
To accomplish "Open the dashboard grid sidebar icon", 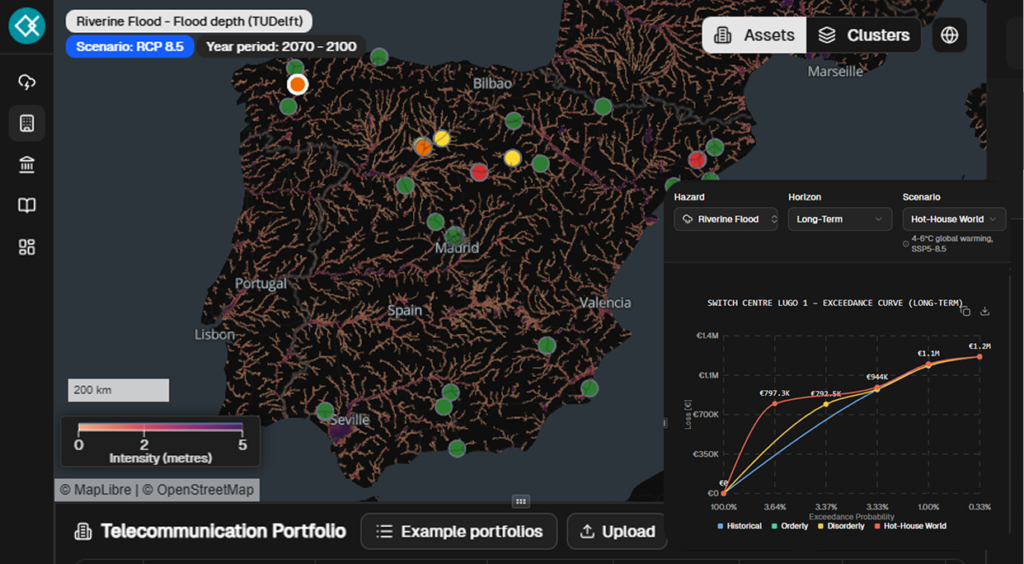I will (x=27, y=247).
